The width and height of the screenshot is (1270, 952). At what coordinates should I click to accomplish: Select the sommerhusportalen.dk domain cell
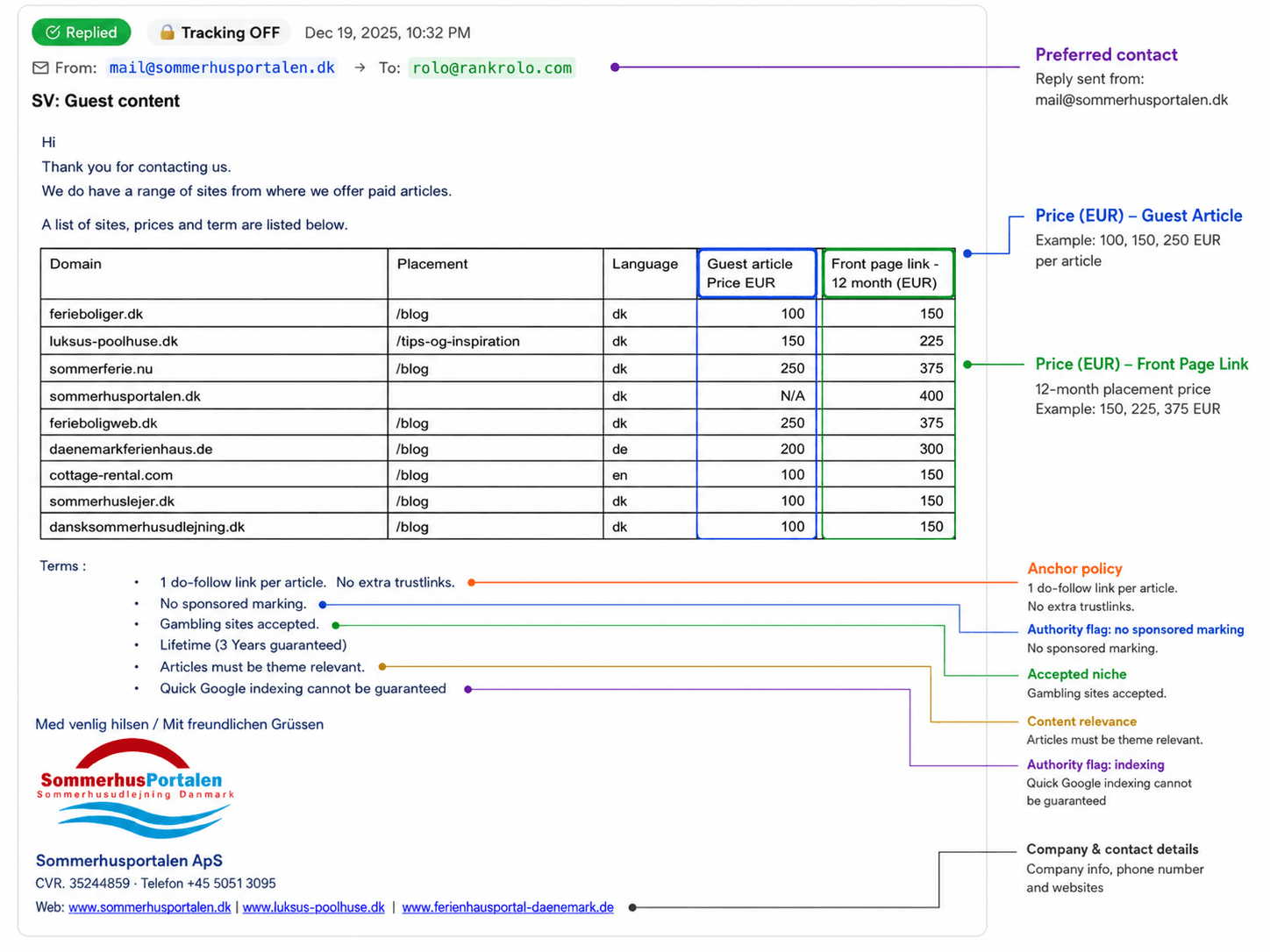pyautogui.click(x=214, y=395)
